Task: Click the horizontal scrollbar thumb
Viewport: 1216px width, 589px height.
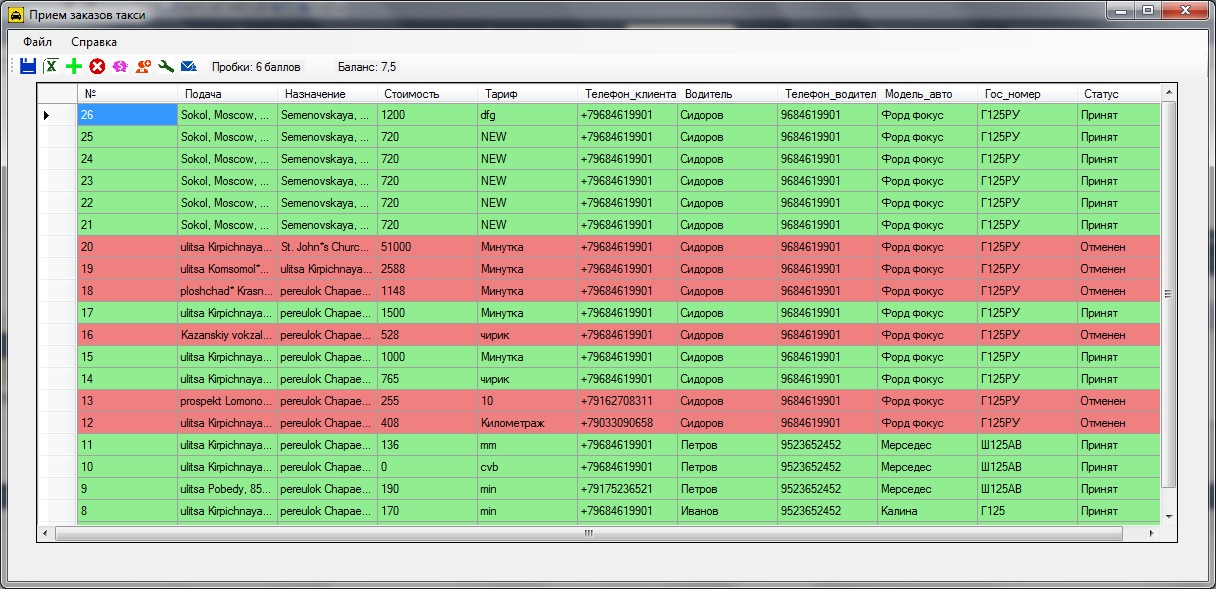Action: [x=588, y=533]
